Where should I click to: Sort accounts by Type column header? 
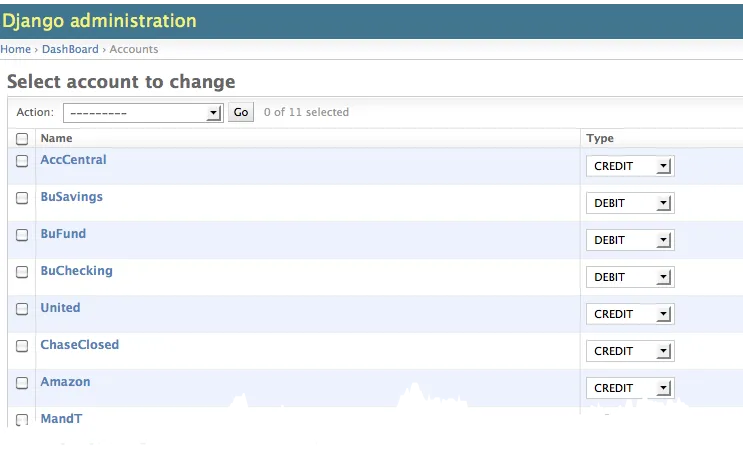tap(600, 138)
